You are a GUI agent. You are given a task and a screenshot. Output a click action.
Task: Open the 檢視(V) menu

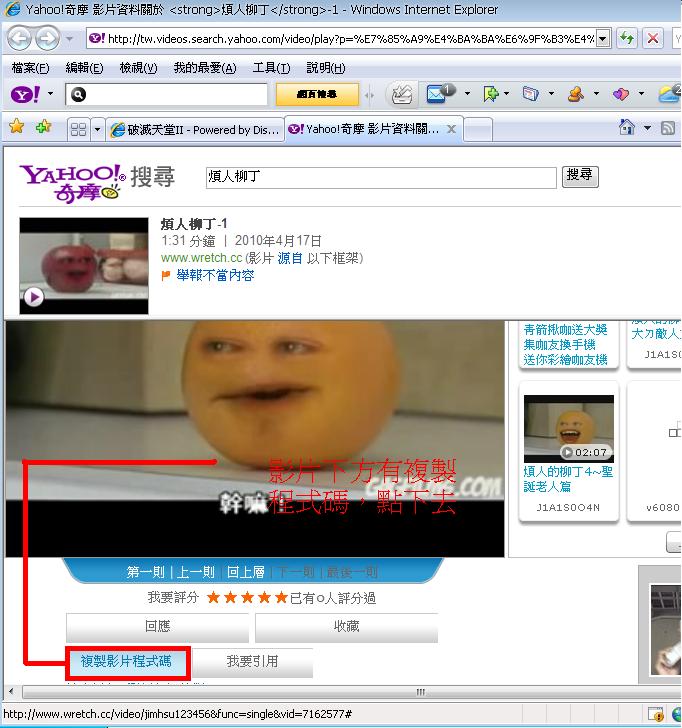(138, 68)
